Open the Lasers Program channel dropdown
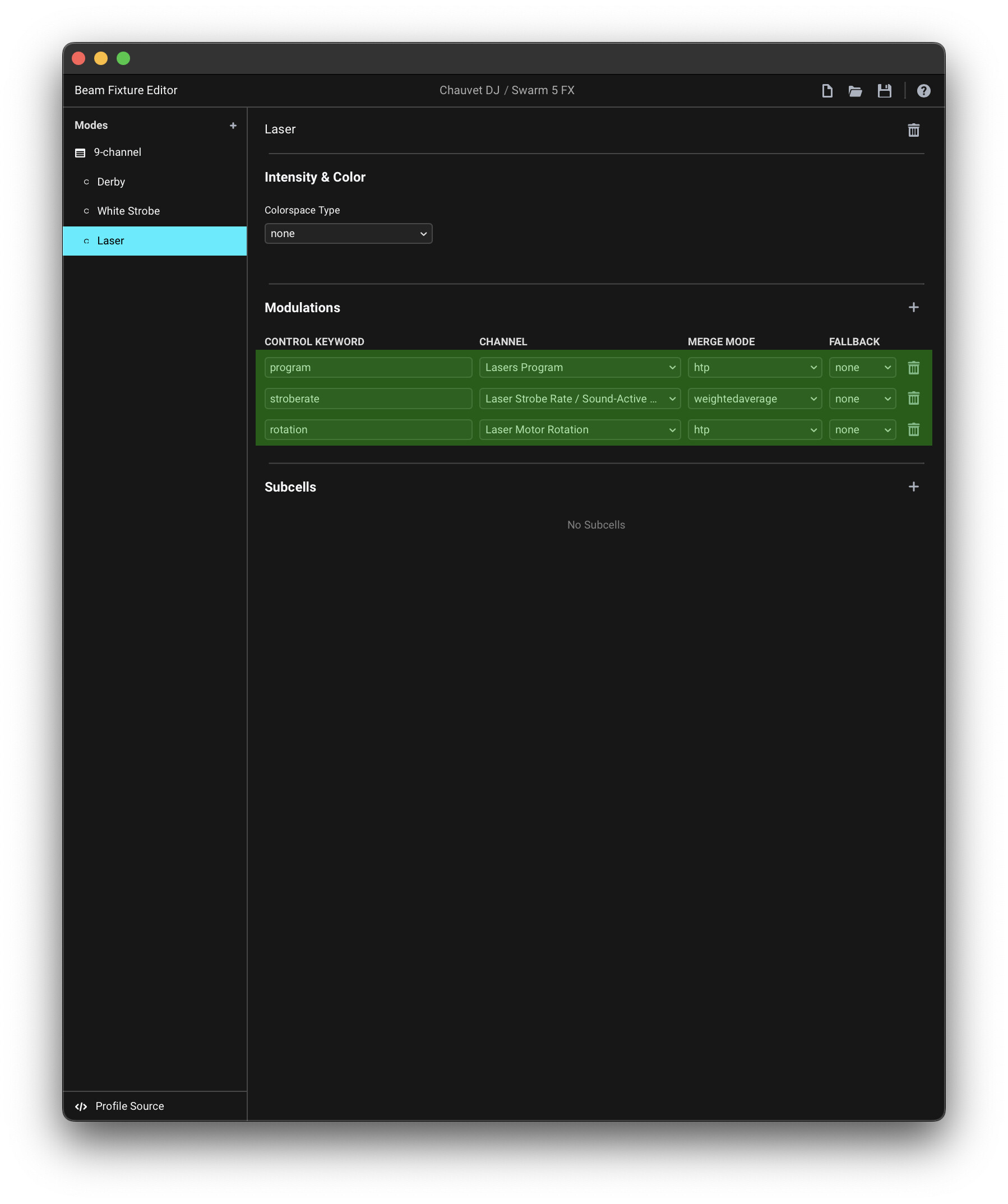1008x1204 pixels. (580, 368)
